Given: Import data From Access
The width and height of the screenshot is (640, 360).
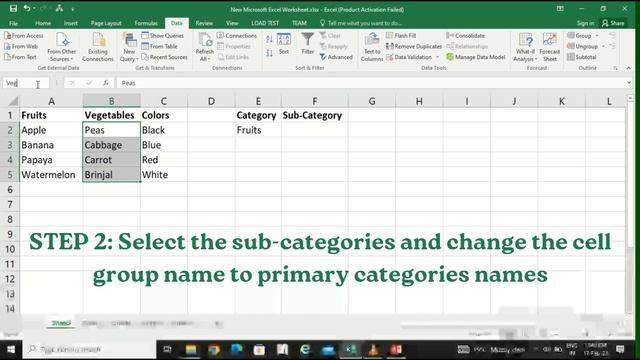Looking at the screenshot, I should (x=24, y=36).
